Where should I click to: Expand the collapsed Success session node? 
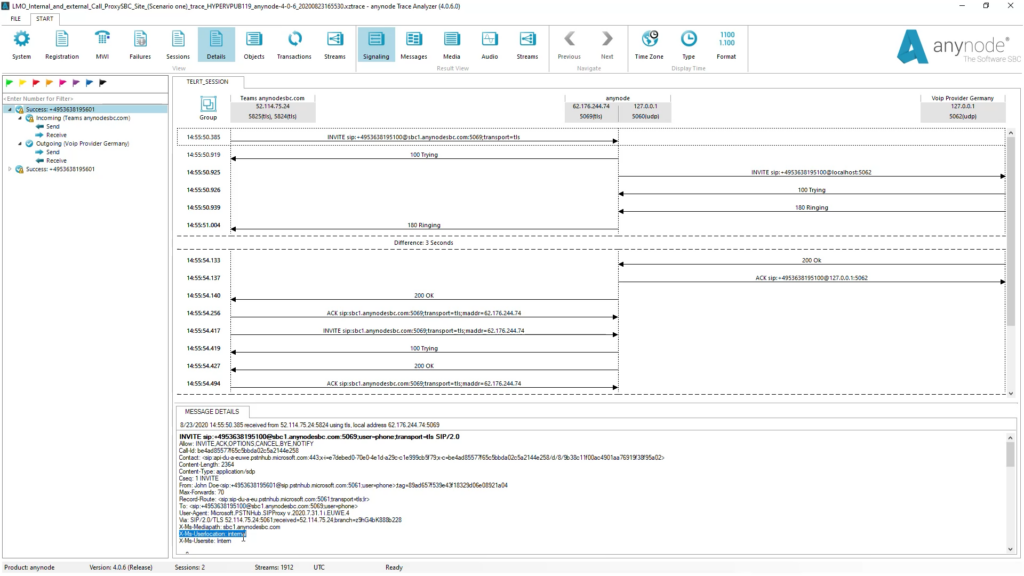(x=10, y=169)
